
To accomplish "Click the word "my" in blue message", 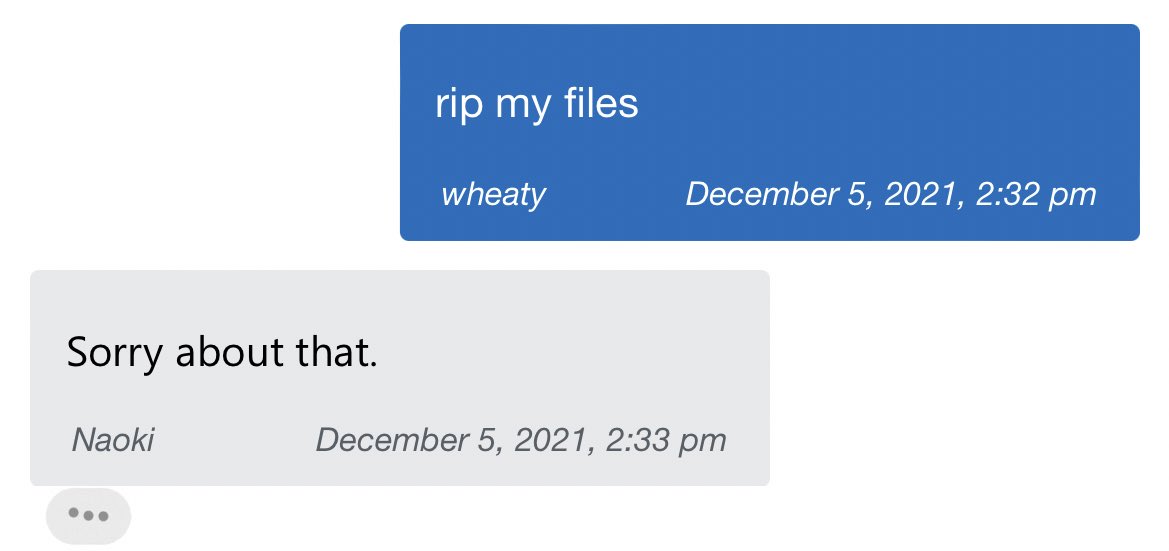I will [519, 106].
